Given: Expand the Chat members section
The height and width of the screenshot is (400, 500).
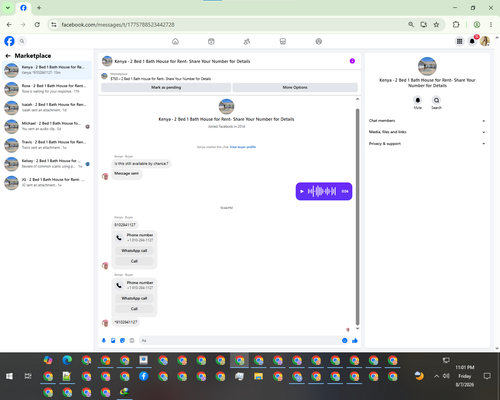Looking at the screenshot, I should click(x=427, y=121).
